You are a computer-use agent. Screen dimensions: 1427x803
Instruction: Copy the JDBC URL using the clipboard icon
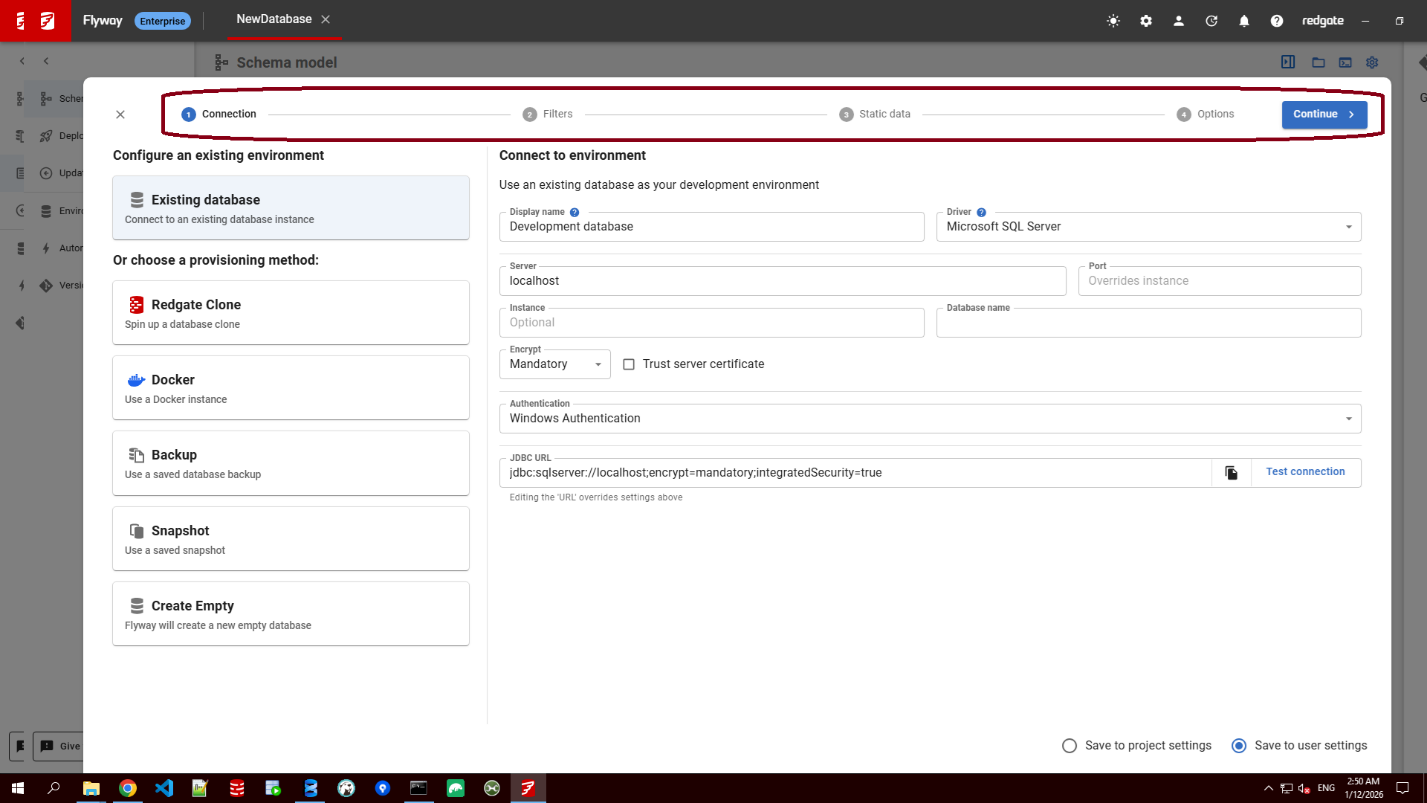[x=1230, y=472]
